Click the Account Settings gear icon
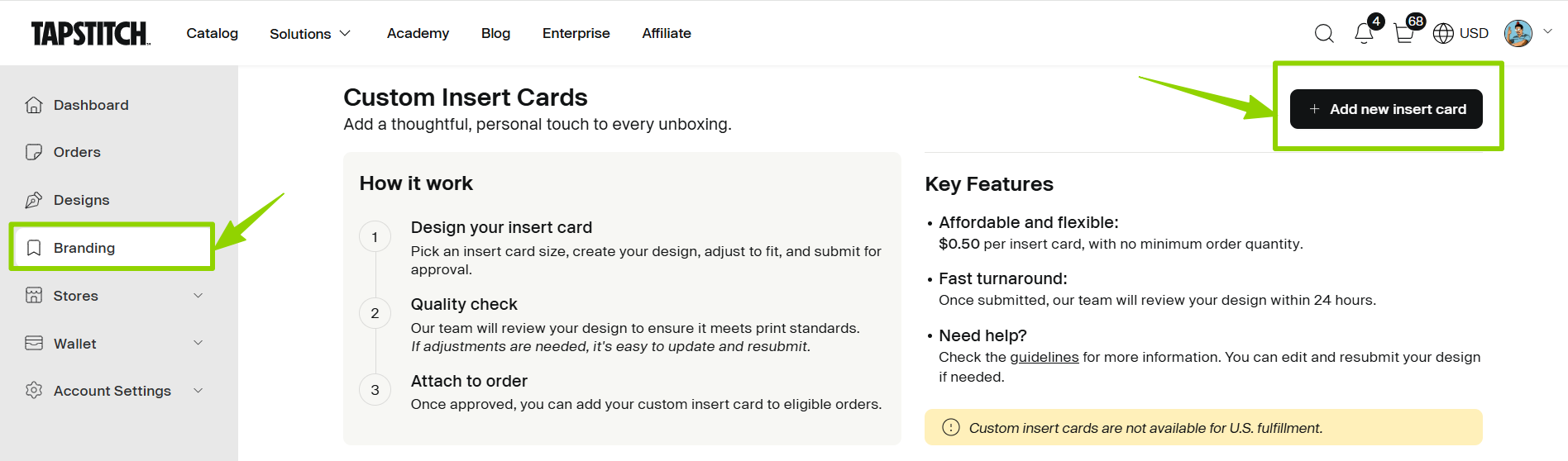 34,390
